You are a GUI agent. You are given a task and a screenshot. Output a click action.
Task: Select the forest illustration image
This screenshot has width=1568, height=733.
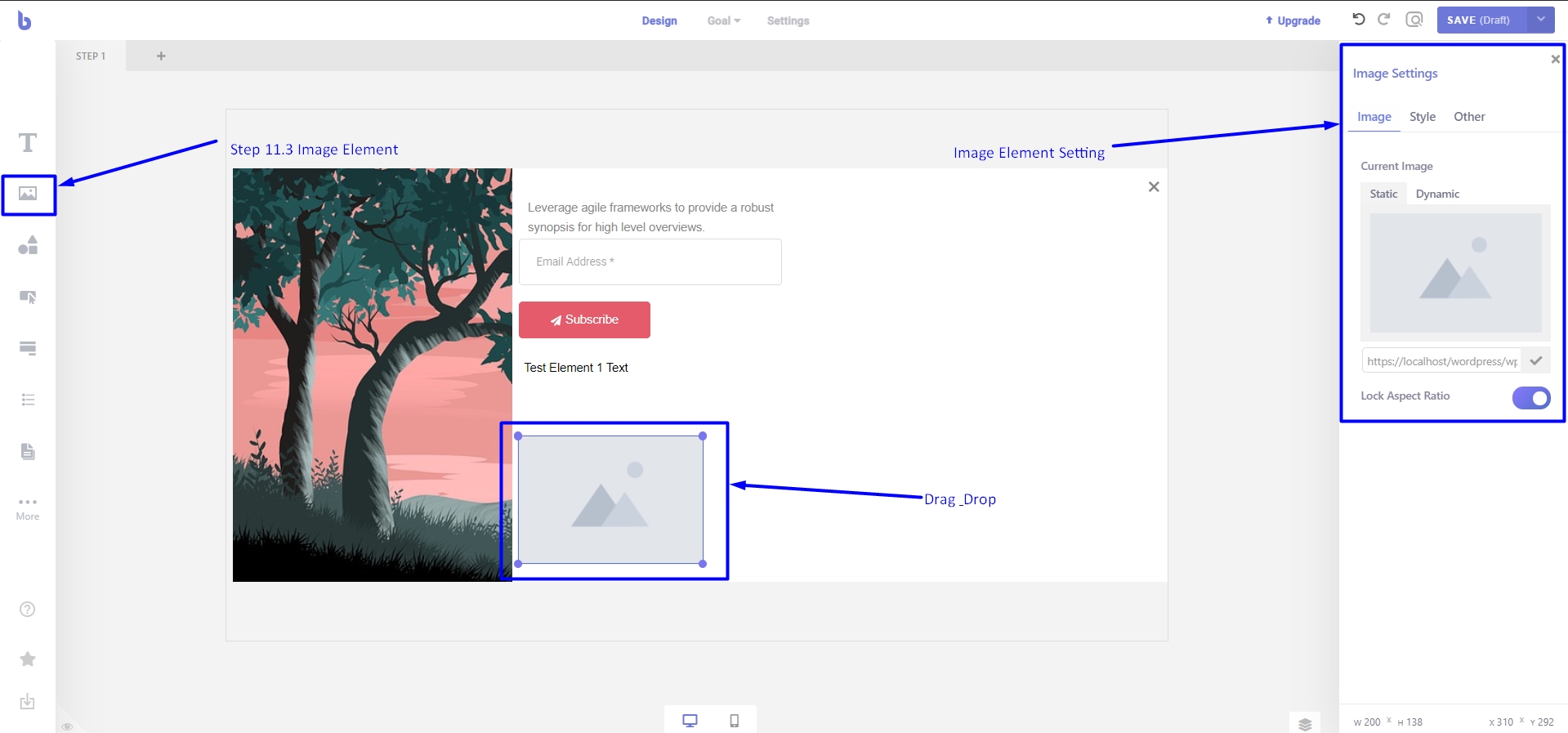tap(372, 375)
